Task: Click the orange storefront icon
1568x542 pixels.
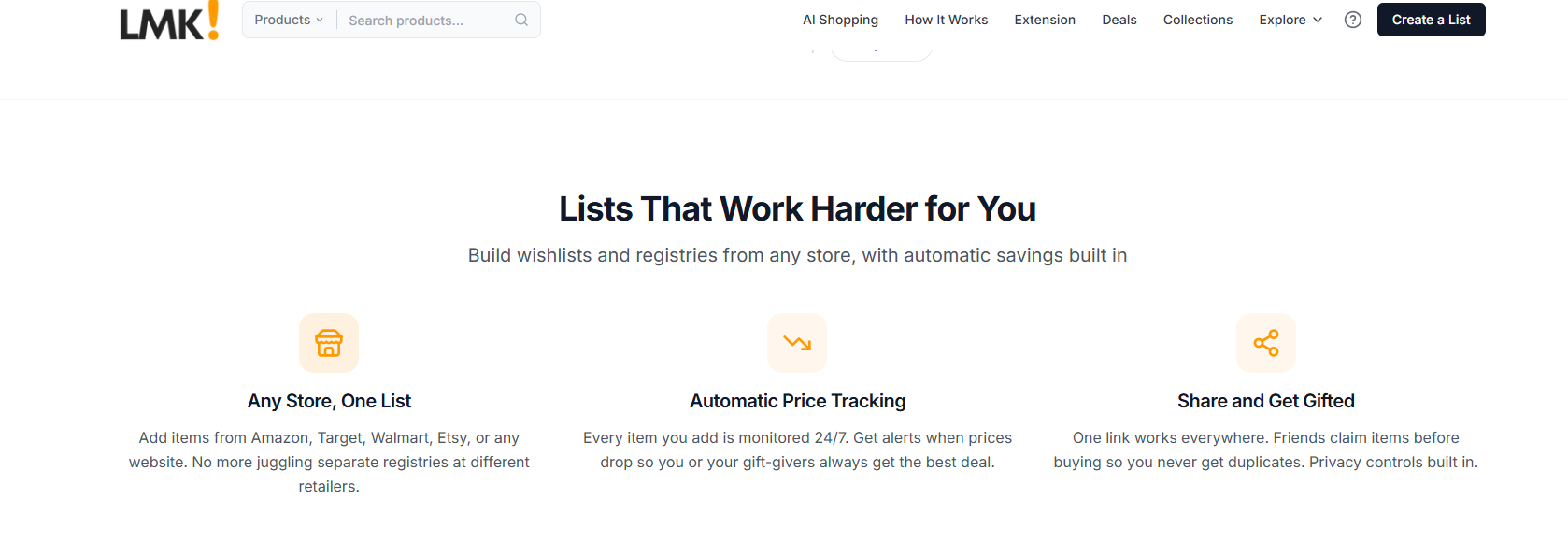Action: [329, 343]
